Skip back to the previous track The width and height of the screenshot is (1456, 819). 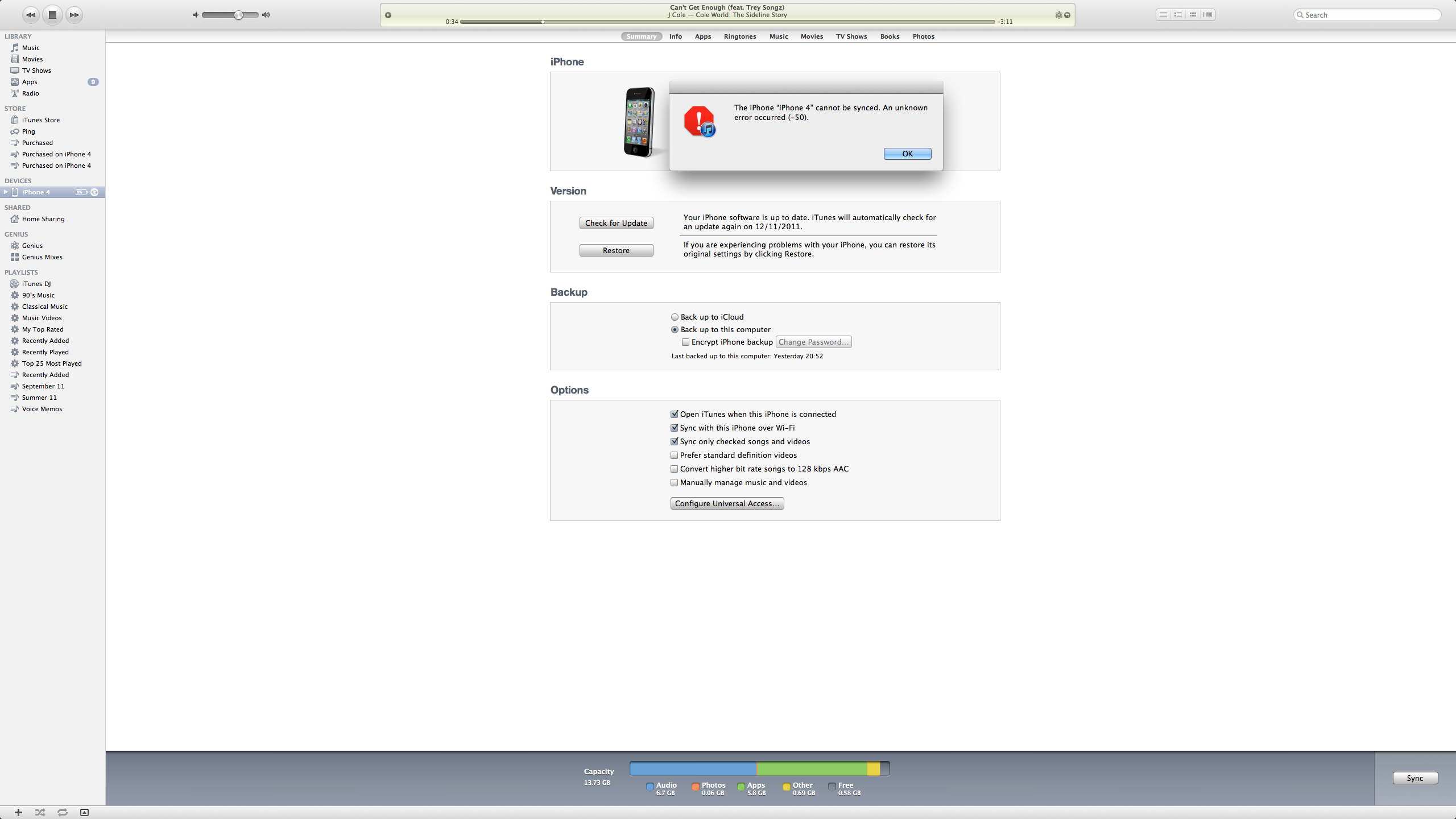[x=31, y=15]
